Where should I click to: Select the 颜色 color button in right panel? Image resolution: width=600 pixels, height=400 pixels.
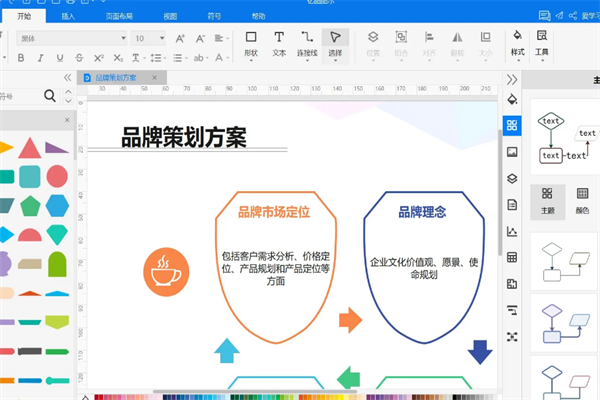coord(582,201)
